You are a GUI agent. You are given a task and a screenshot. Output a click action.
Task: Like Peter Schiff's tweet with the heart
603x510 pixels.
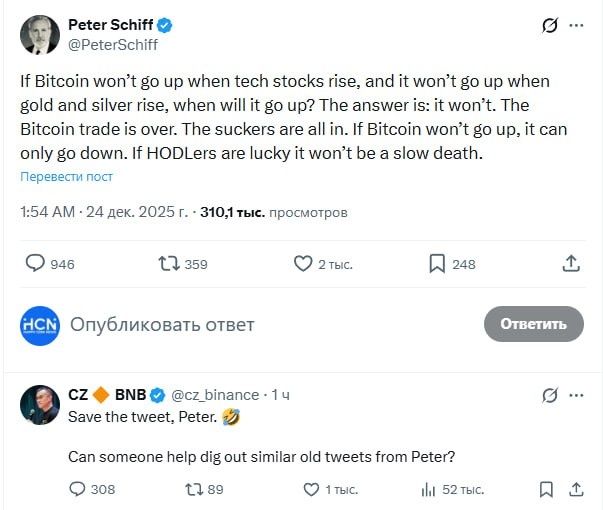[x=303, y=263]
